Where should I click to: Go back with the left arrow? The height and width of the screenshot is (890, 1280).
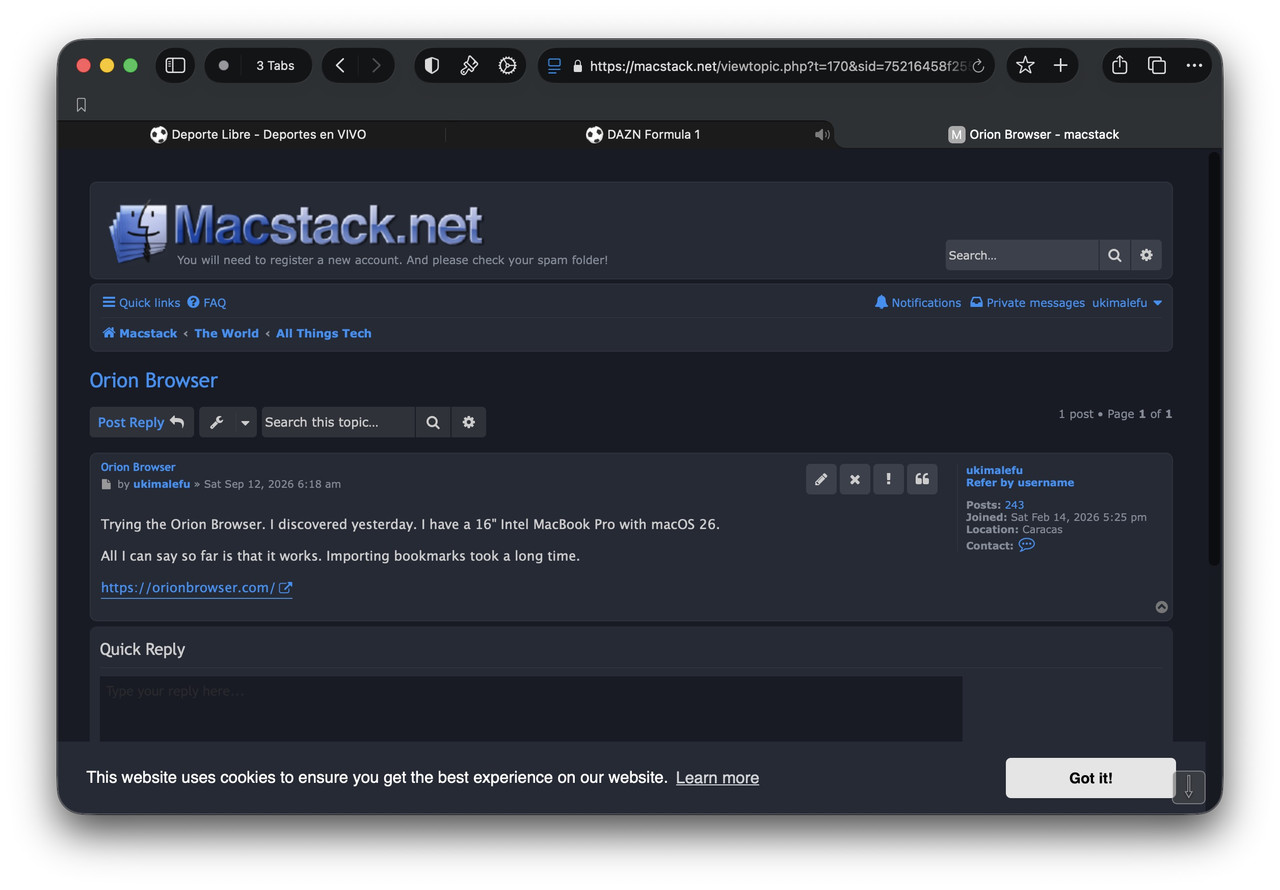340,65
